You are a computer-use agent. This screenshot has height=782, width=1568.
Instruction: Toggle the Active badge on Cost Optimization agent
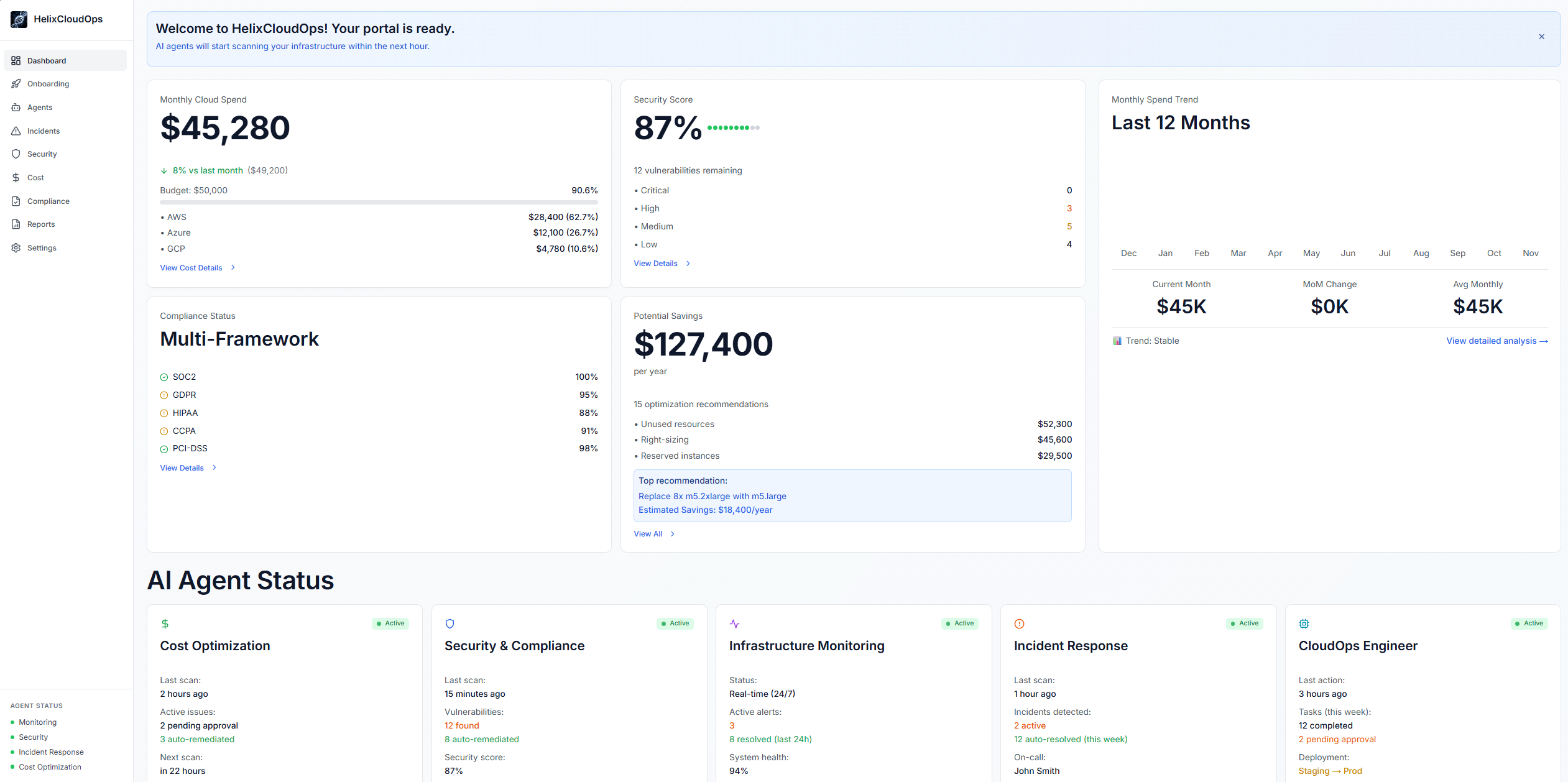coord(390,623)
